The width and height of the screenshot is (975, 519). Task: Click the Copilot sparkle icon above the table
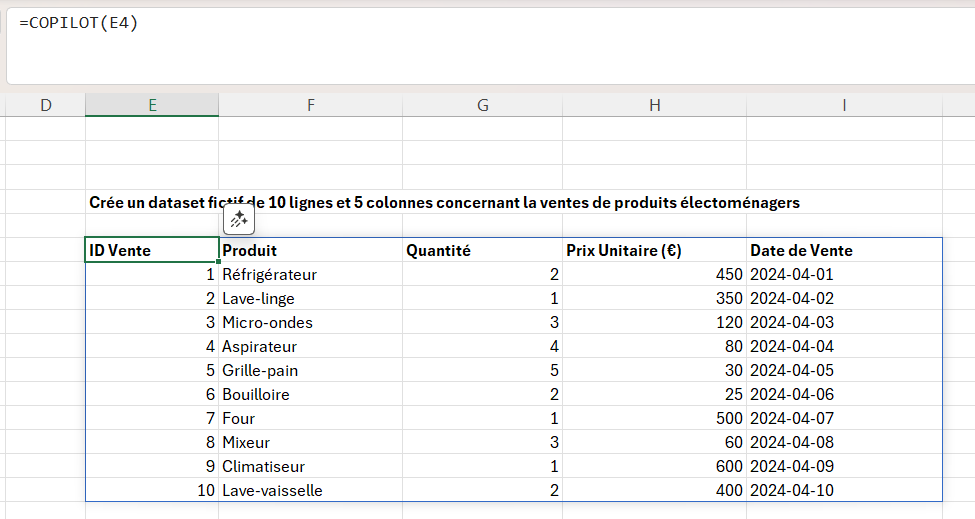point(238,220)
